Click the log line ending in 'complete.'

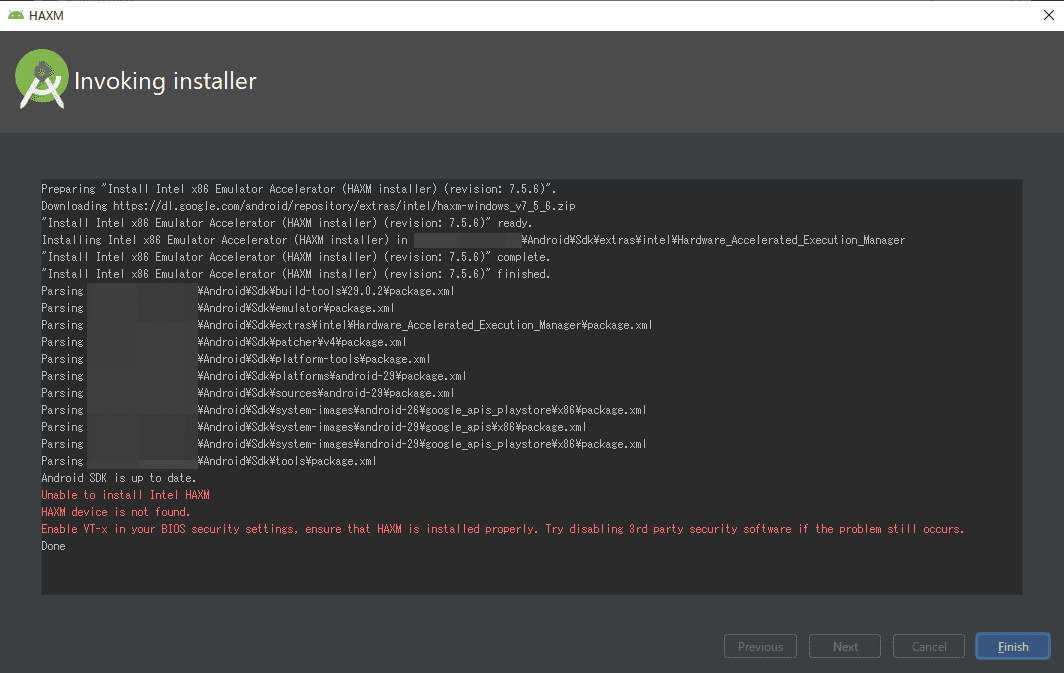[x=296, y=257]
